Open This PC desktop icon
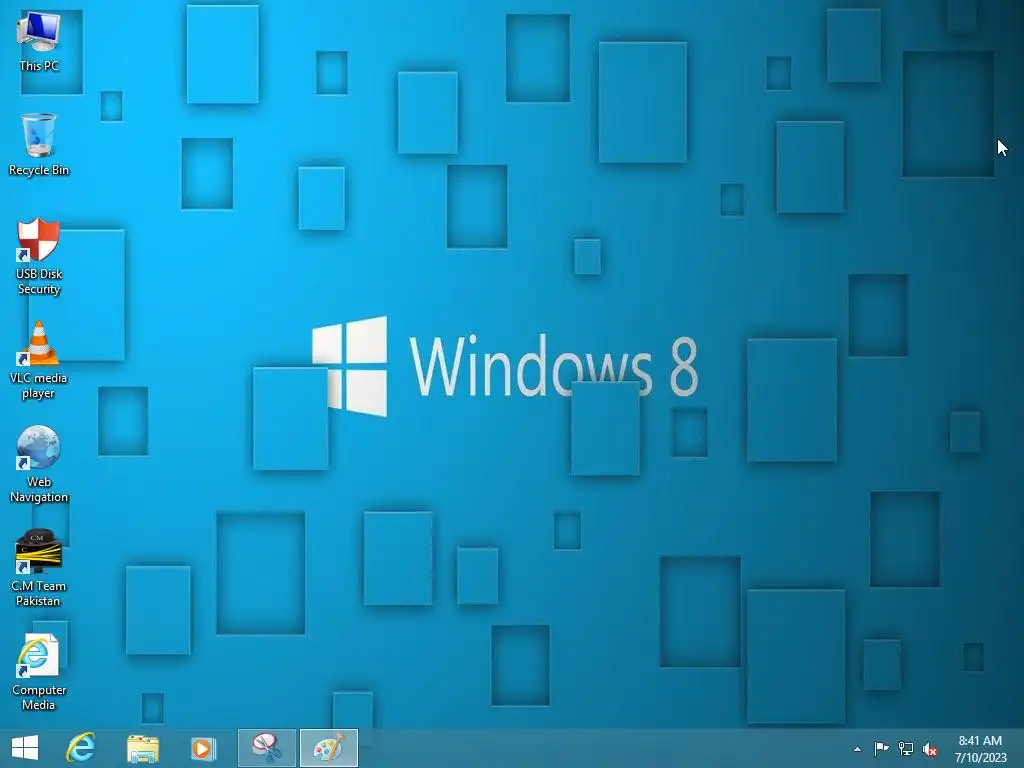Image resolution: width=1024 pixels, height=768 pixels. click(39, 40)
